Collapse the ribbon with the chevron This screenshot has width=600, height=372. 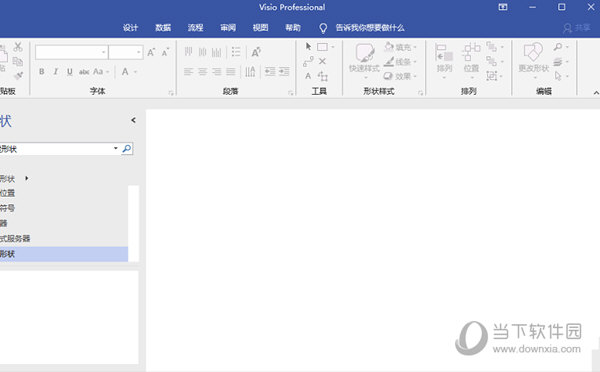595,93
